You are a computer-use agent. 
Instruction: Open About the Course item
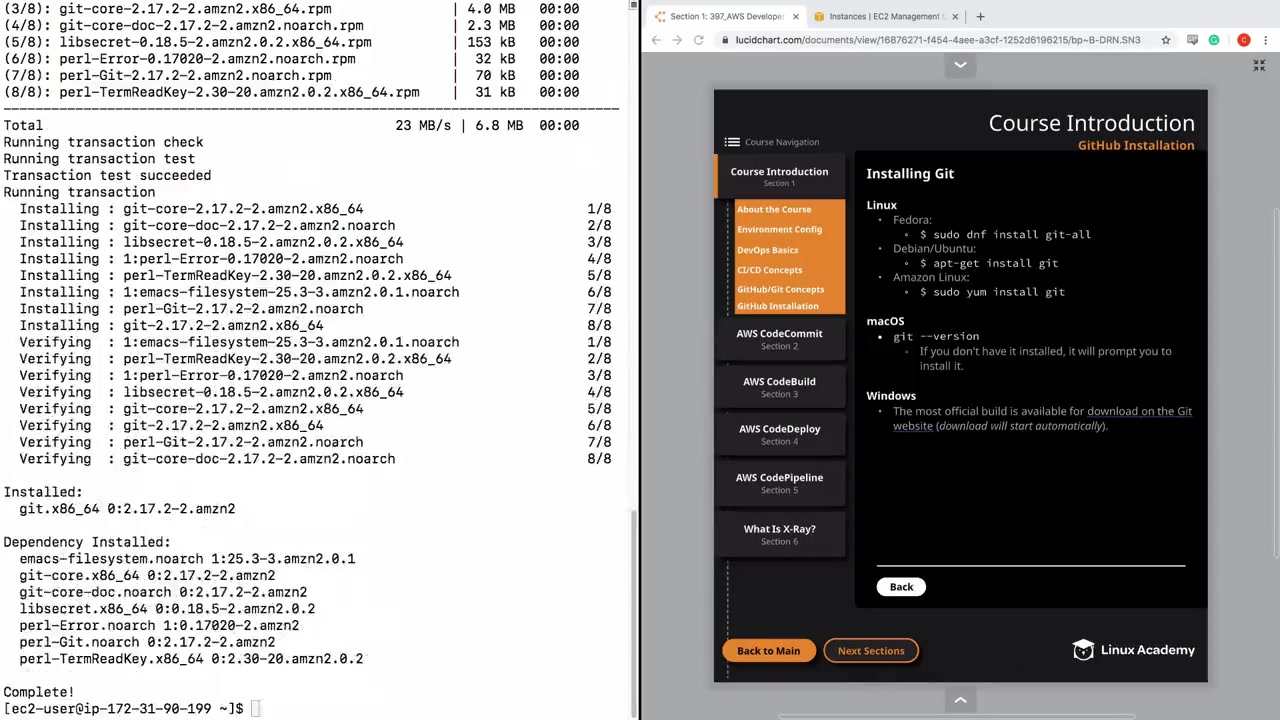coord(774,209)
